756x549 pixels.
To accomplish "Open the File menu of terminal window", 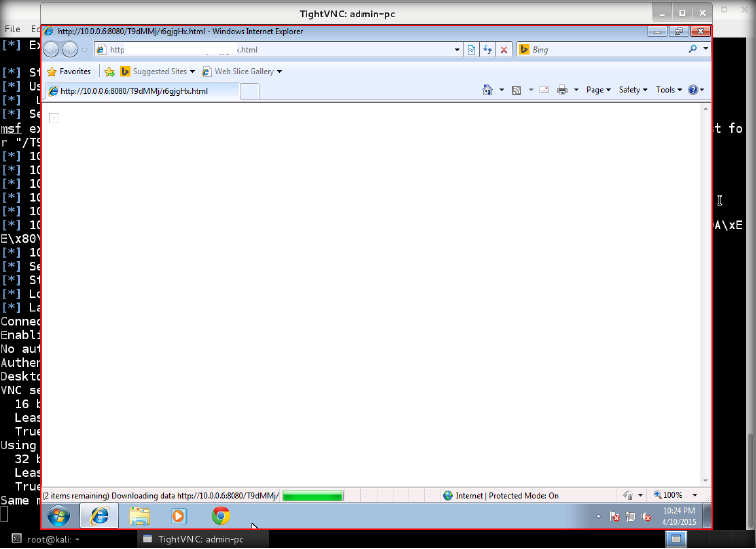I will pyautogui.click(x=12, y=29).
